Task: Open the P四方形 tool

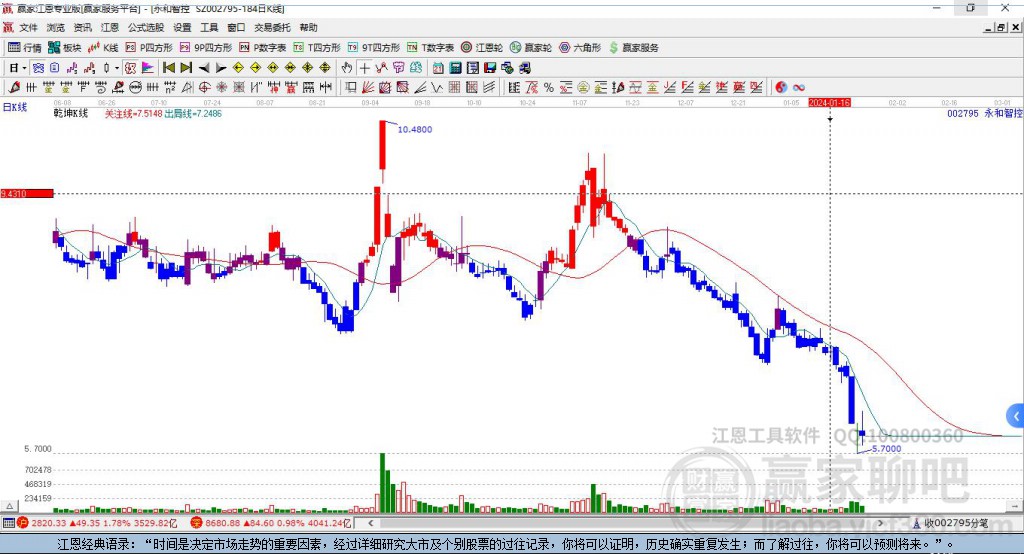Action: point(149,48)
